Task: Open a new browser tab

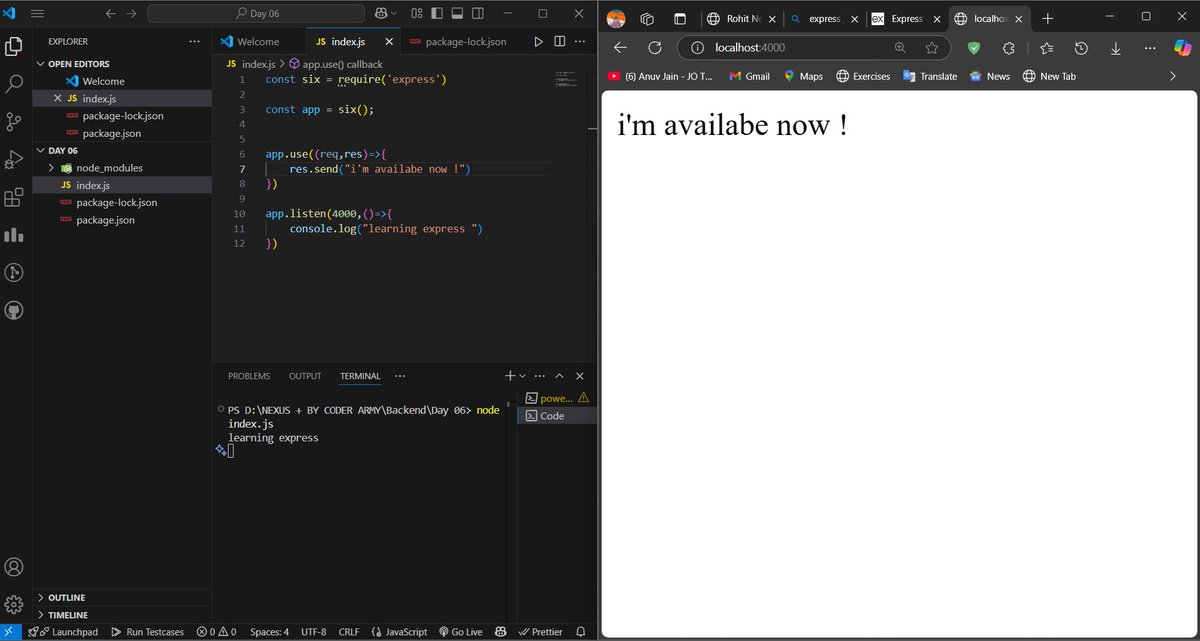Action: tap(1047, 18)
